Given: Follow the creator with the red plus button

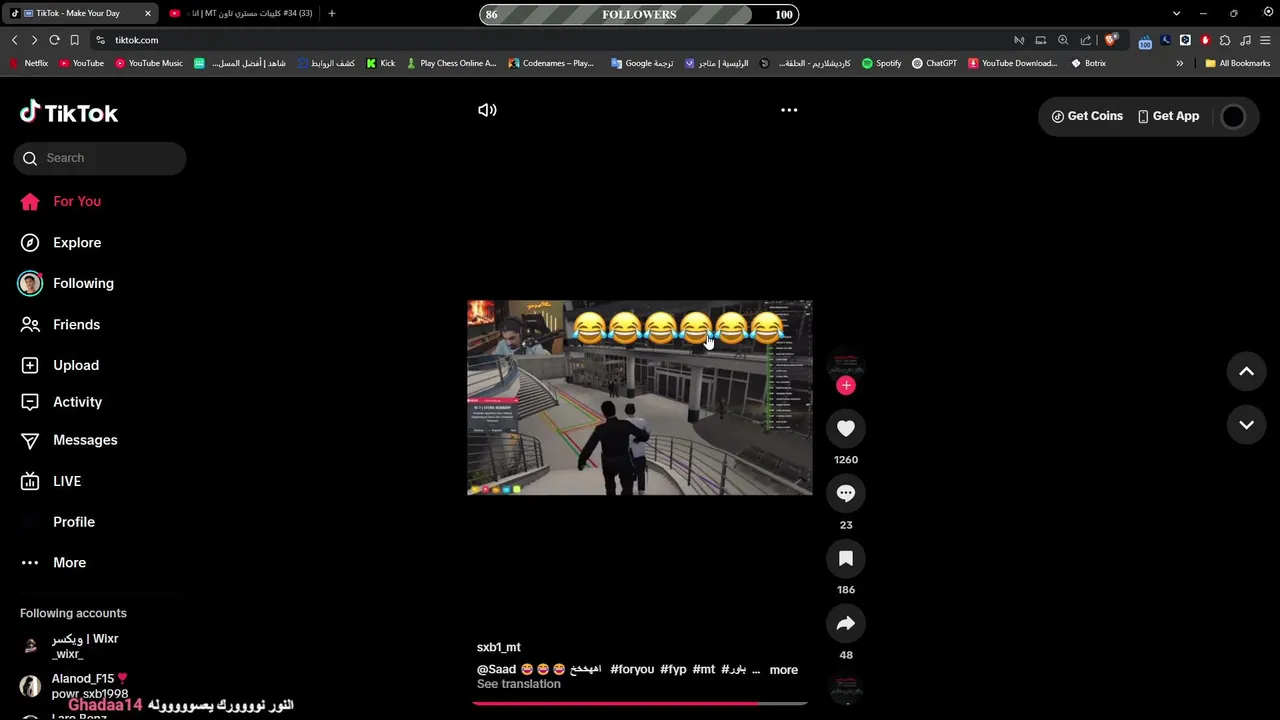Looking at the screenshot, I should tap(846, 385).
